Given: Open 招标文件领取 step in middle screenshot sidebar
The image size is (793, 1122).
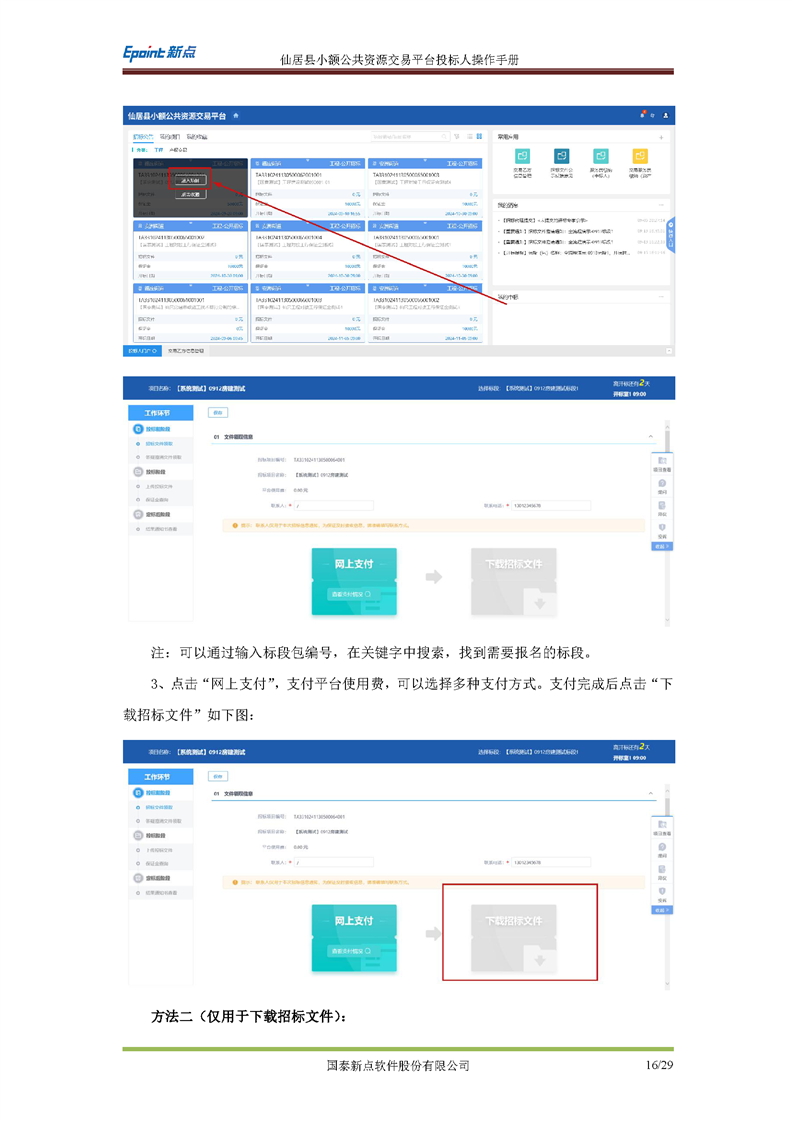Looking at the screenshot, I should click(x=160, y=444).
